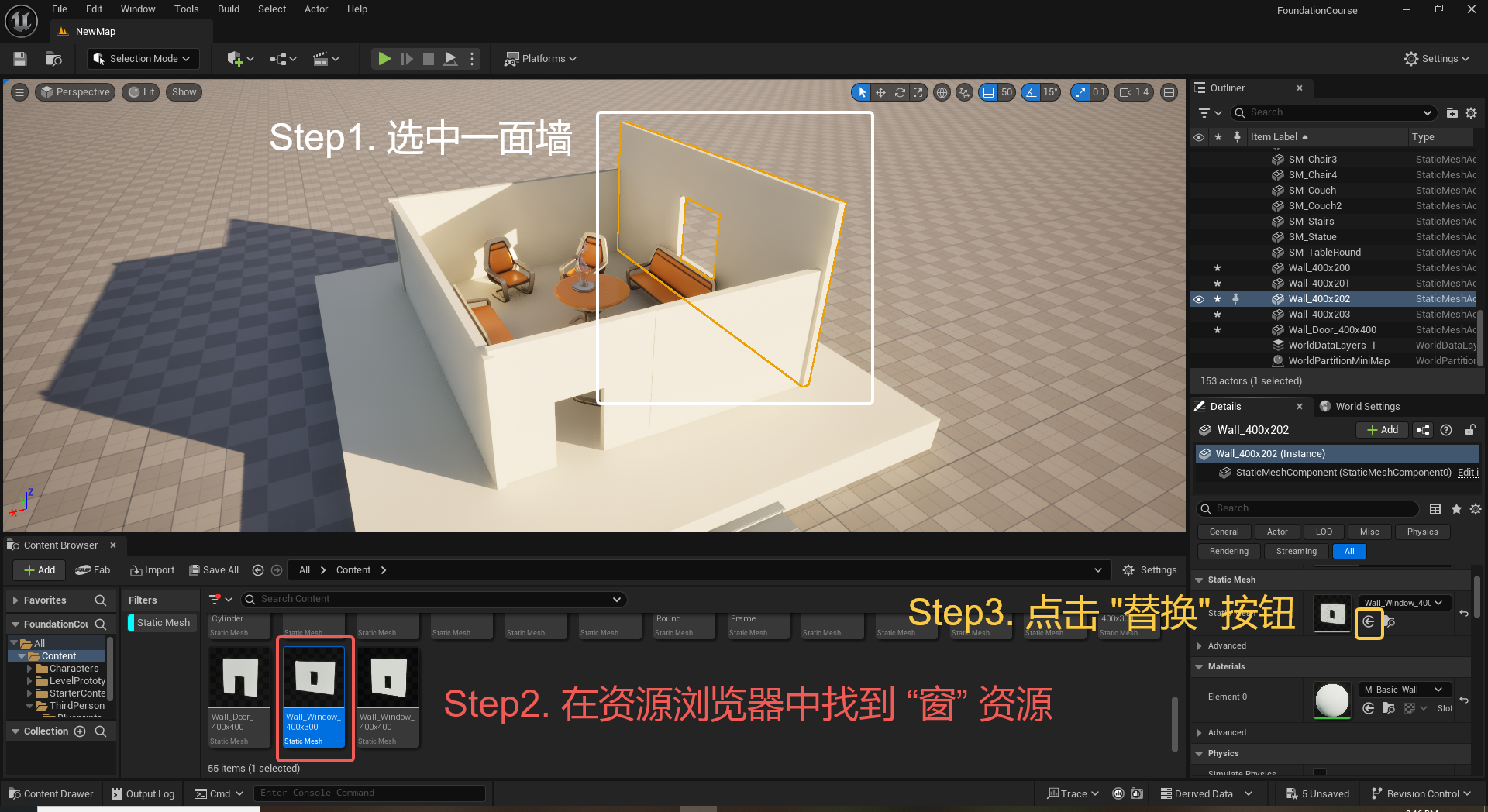
Task: Click Save All in Content Browser
Action: (x=215, y=570)
